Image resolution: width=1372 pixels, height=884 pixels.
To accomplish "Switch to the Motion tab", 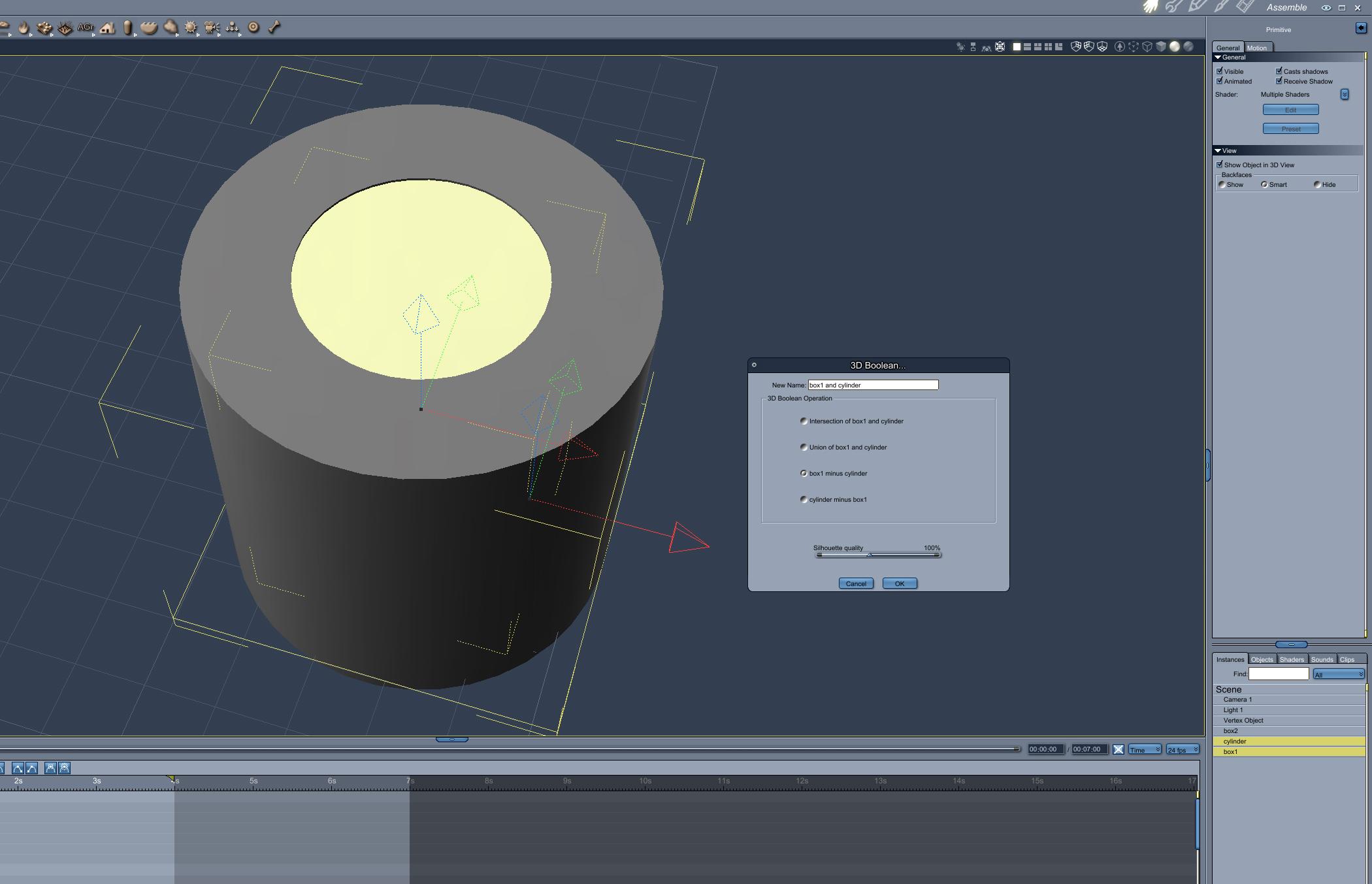I will coord(1256,48).
